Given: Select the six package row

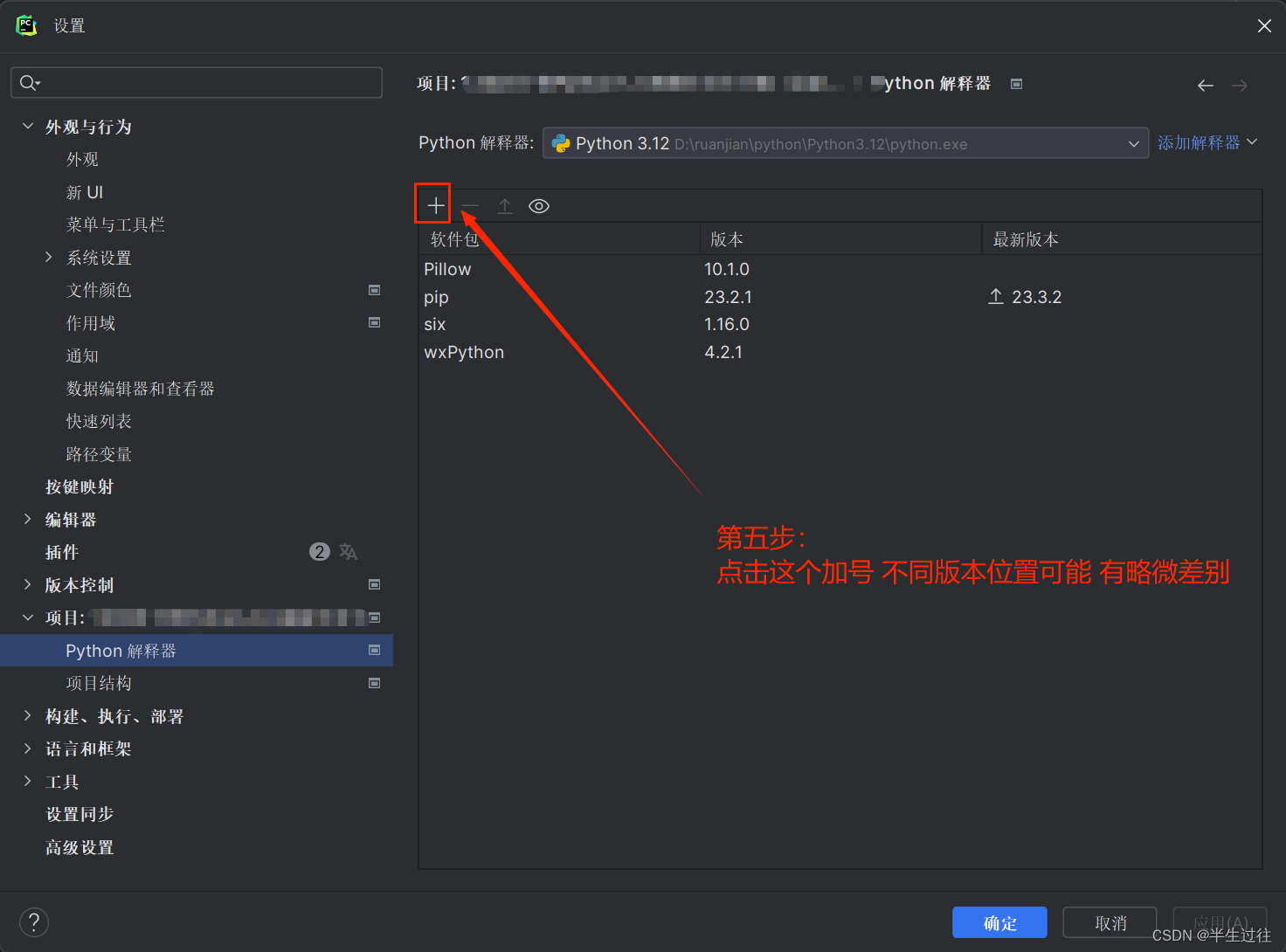Looking at the screenshot, I should (840, 324).
